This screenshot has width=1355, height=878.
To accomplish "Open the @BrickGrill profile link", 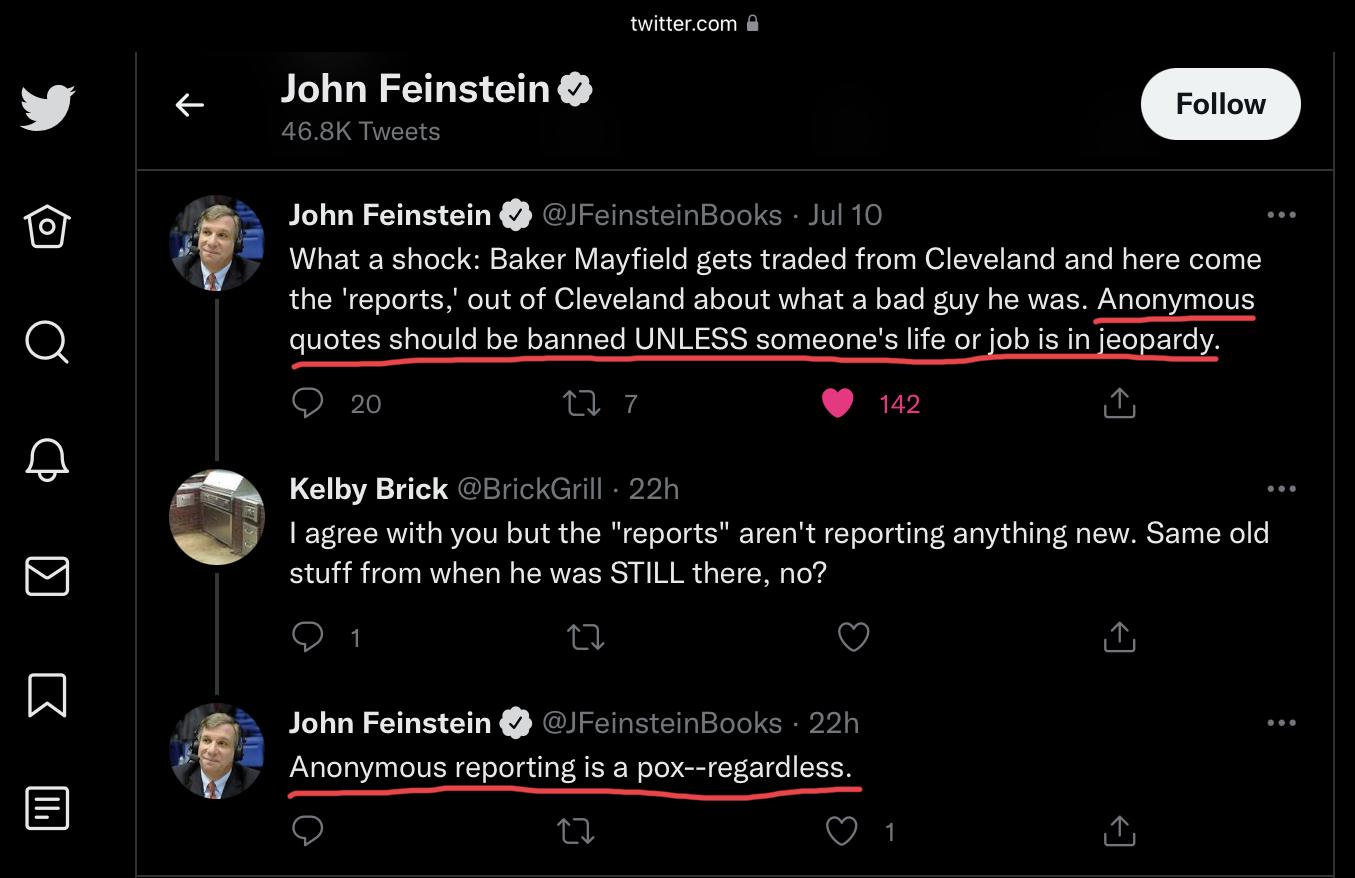I will (x=530, y=489).
